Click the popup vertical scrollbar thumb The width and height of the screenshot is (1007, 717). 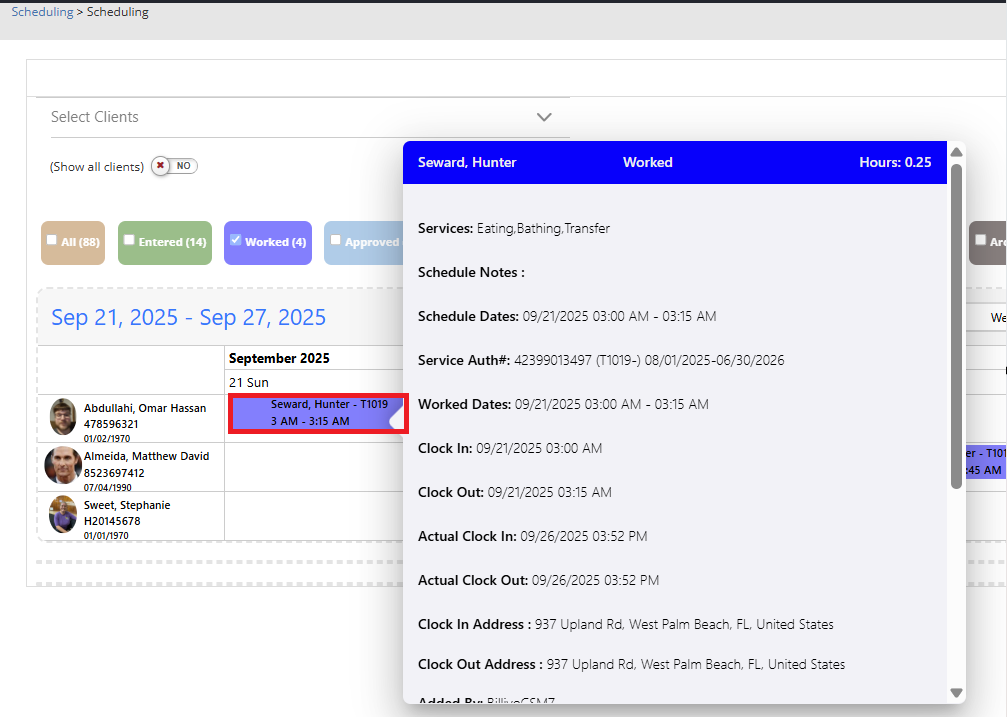tap(956, 325)
